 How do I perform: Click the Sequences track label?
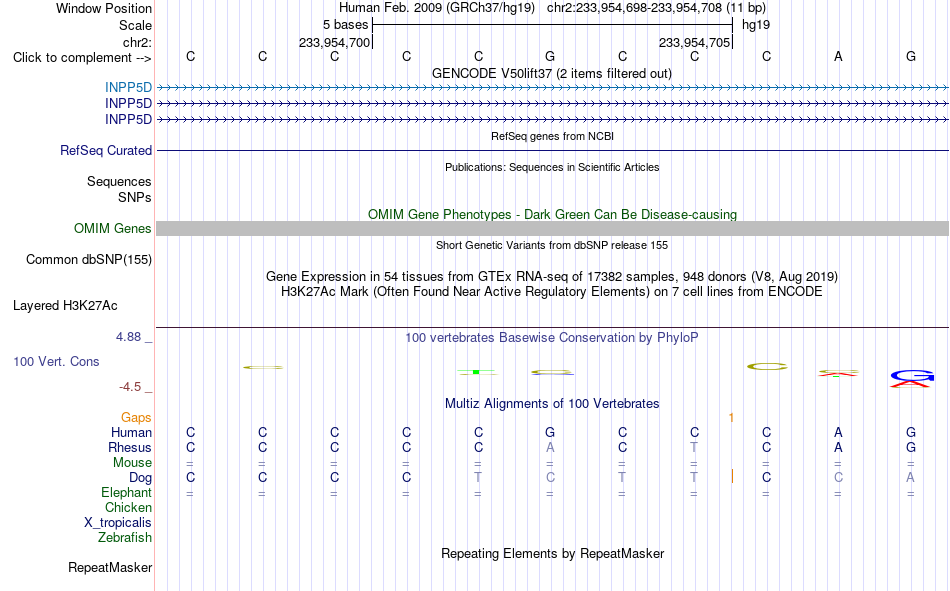click(119, 181)
